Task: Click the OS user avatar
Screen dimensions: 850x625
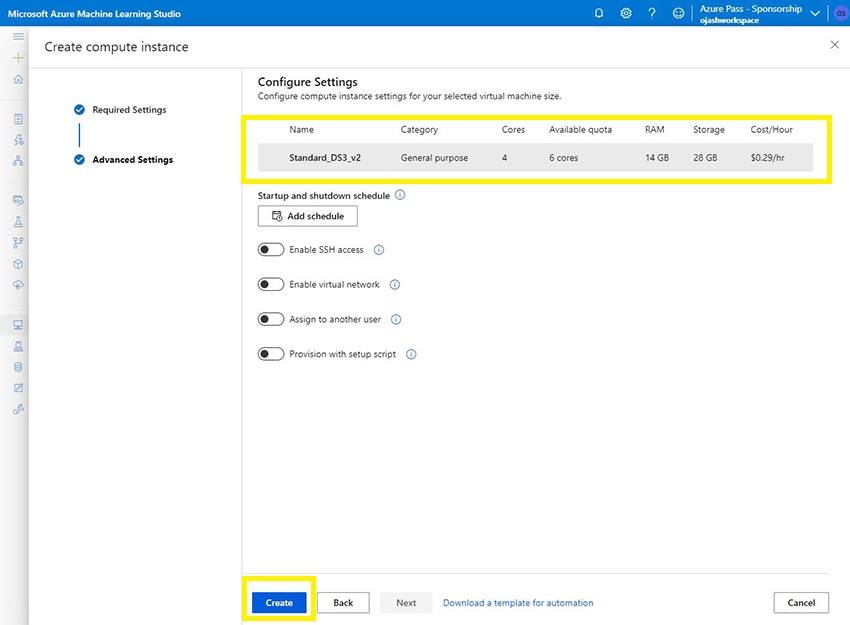Action: (841, 13)
